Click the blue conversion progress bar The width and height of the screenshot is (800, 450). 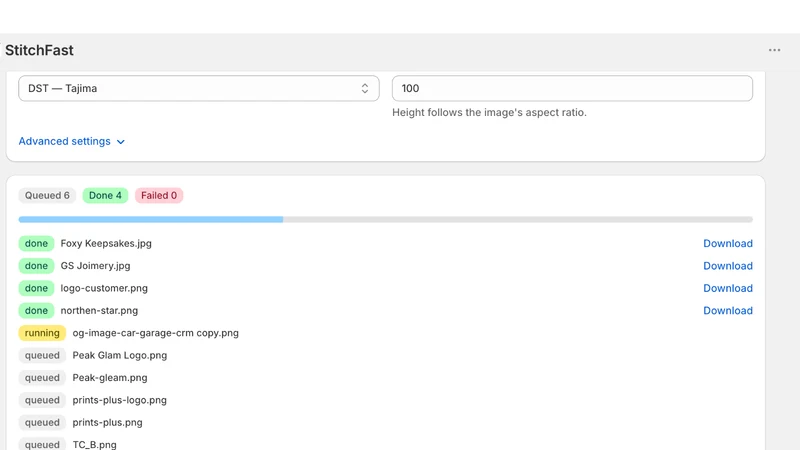pos(386,219)
